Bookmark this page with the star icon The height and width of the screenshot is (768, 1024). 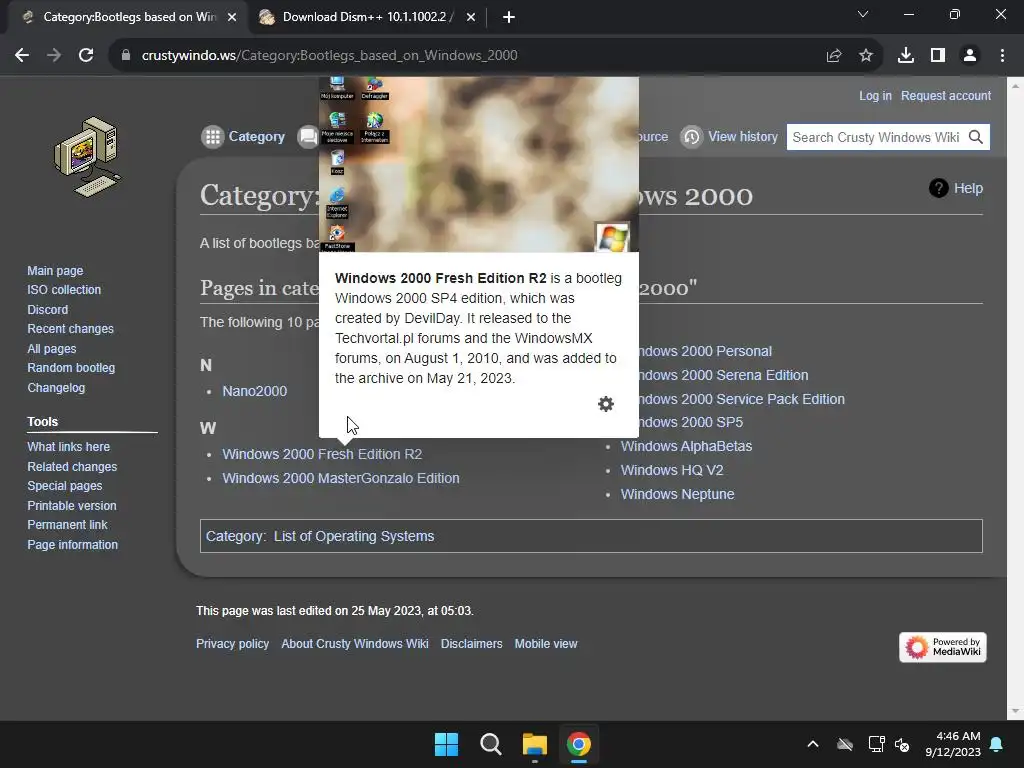point(866,56)
